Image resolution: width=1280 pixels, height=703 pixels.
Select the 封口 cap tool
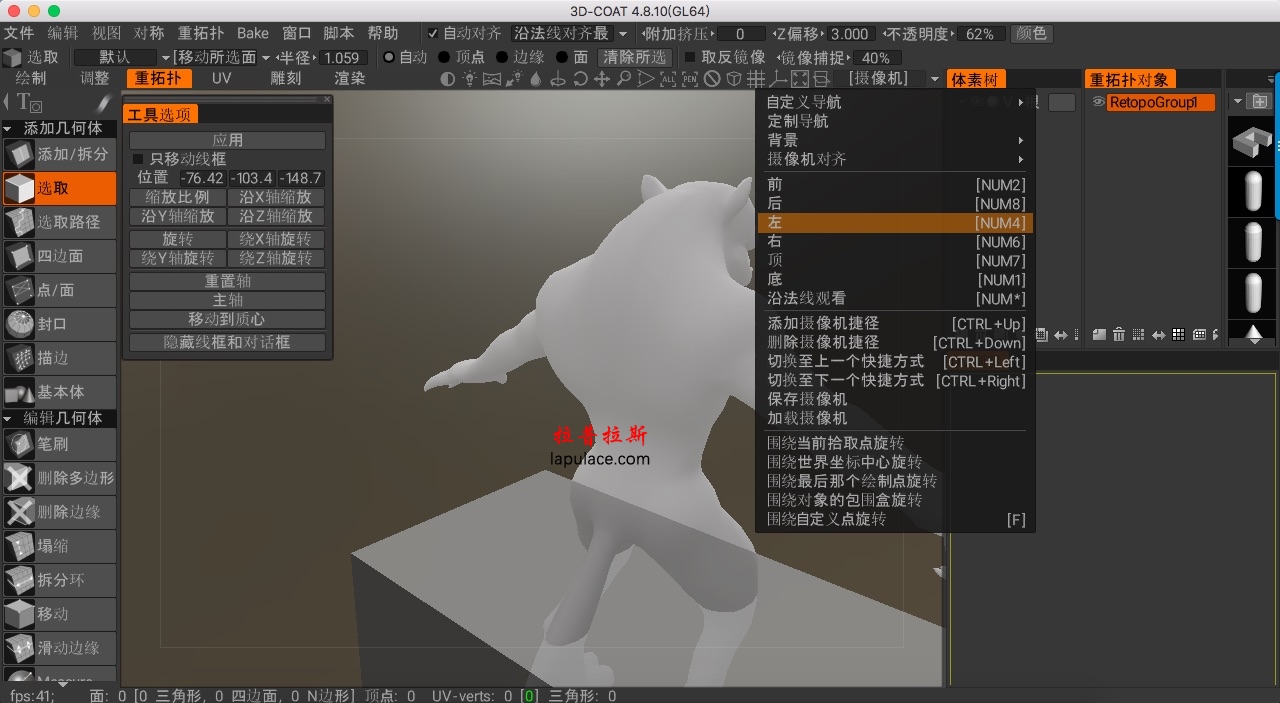pos(59,324)
